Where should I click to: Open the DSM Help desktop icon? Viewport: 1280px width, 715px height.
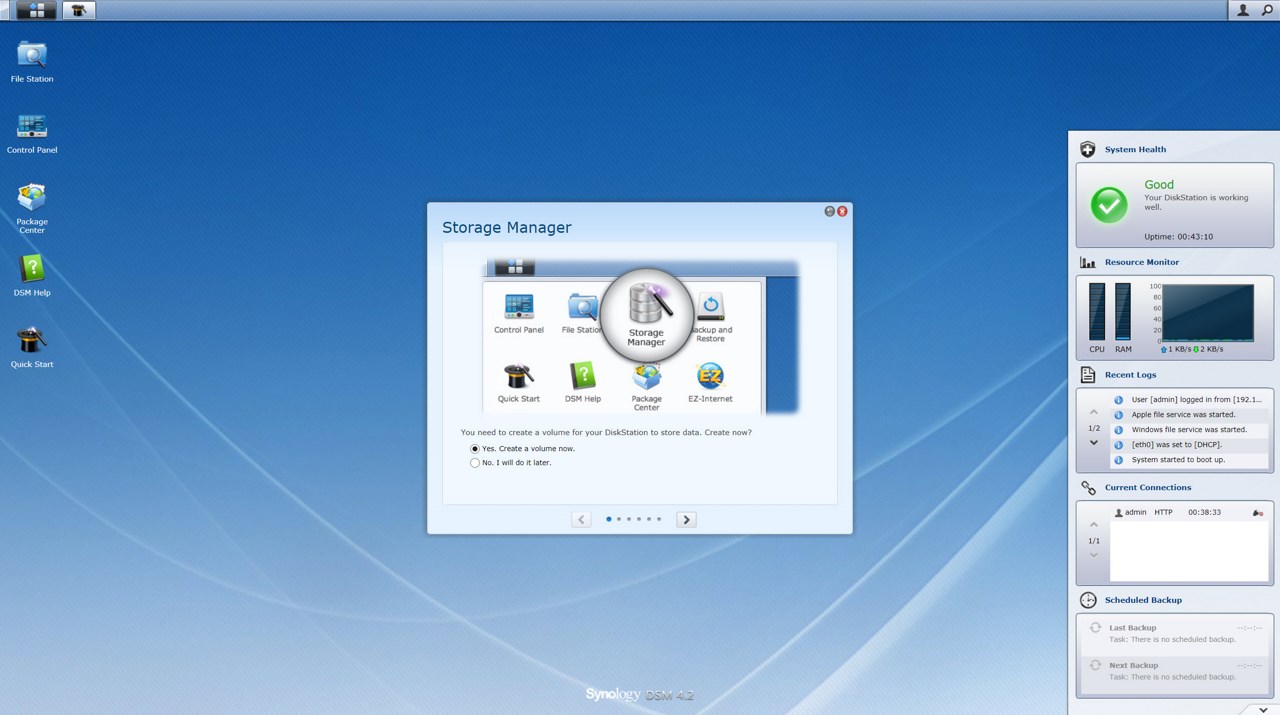coord(32,276)
